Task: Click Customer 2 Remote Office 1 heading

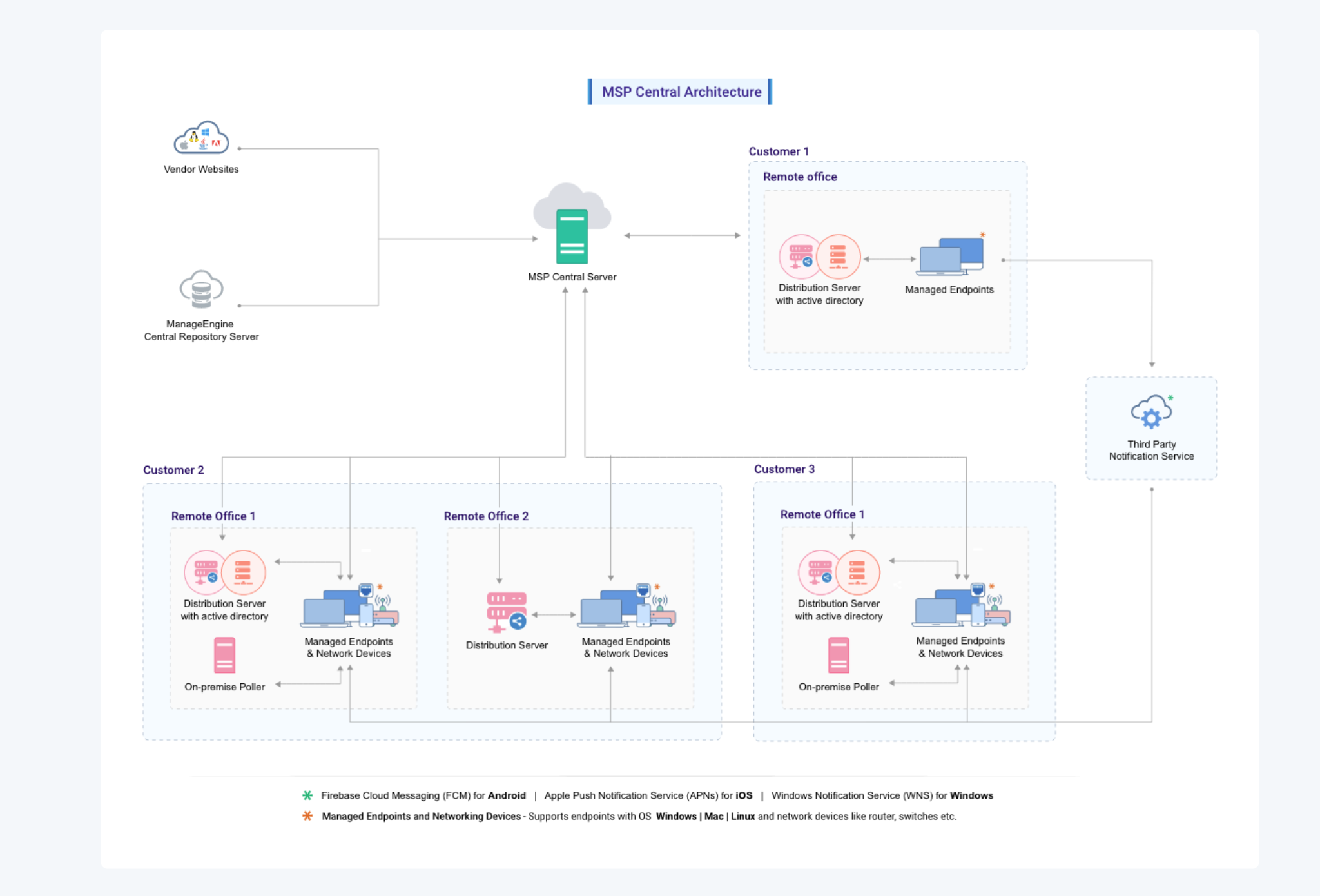Action: pyautogui.click(x=213, y=516)
